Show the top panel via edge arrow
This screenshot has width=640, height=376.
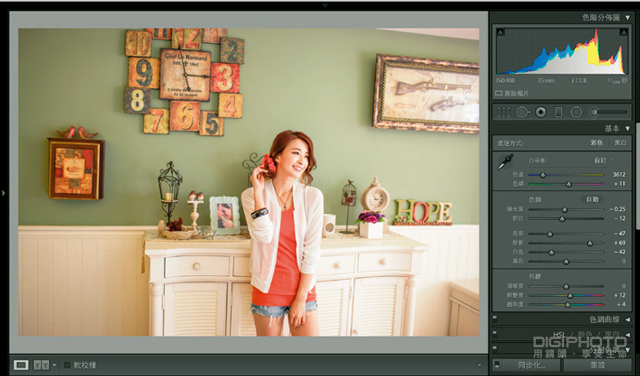point(325,6)
